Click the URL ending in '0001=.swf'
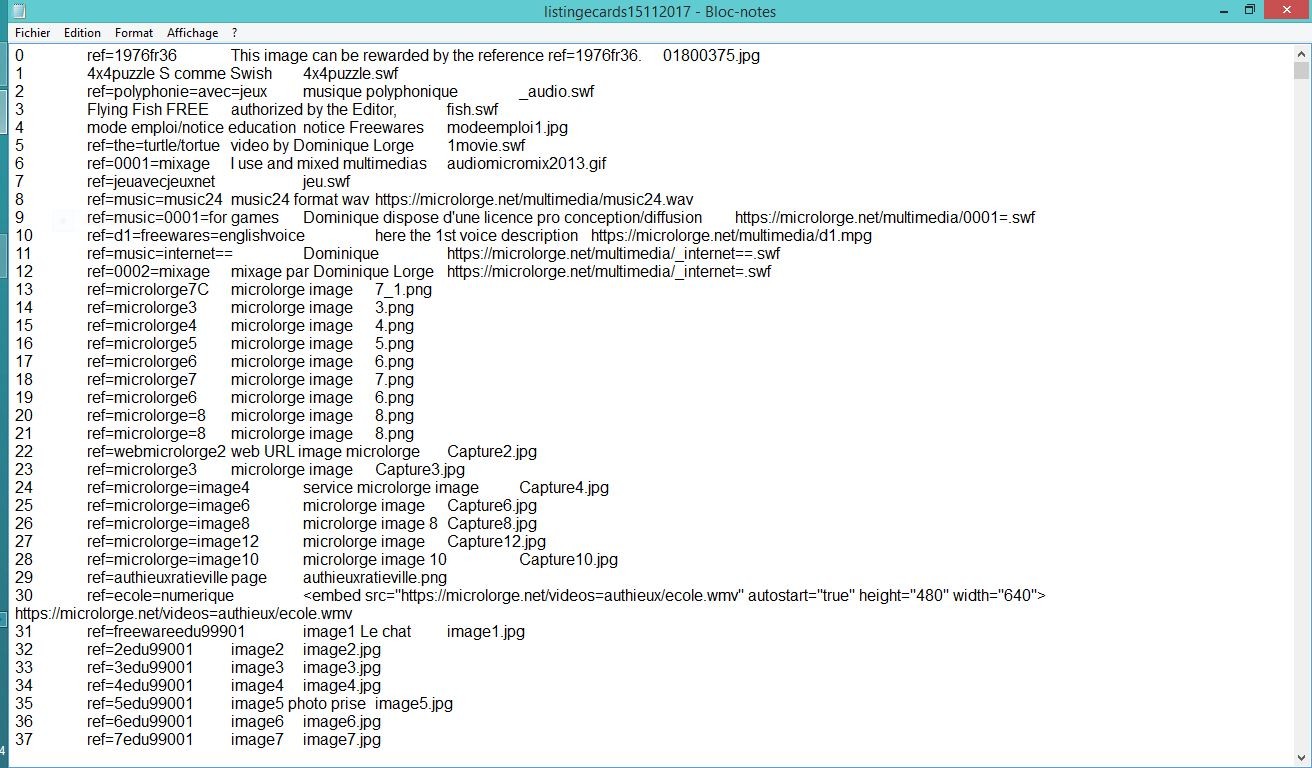This screenshot has height=768, width=1312. (x=885, y=218)
